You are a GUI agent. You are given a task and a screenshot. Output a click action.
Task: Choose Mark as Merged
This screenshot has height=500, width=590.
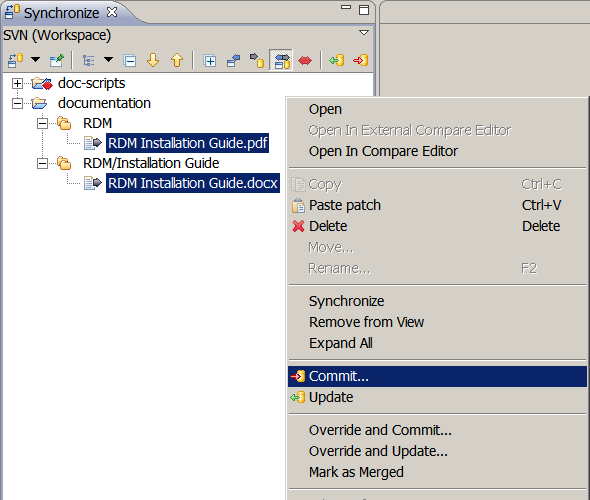pyautogui.click(x=437, y=473)
